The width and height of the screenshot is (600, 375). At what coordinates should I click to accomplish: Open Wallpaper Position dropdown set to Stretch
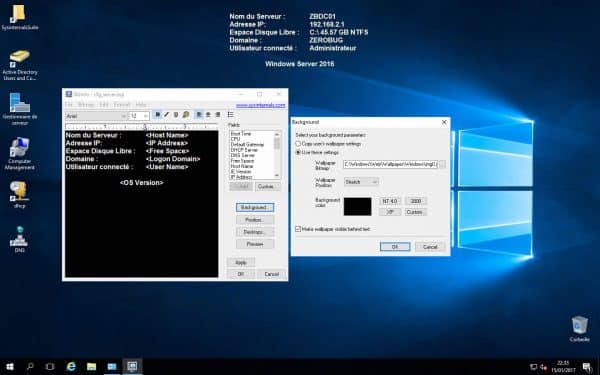pyautogui.click(x=361, y=182)
